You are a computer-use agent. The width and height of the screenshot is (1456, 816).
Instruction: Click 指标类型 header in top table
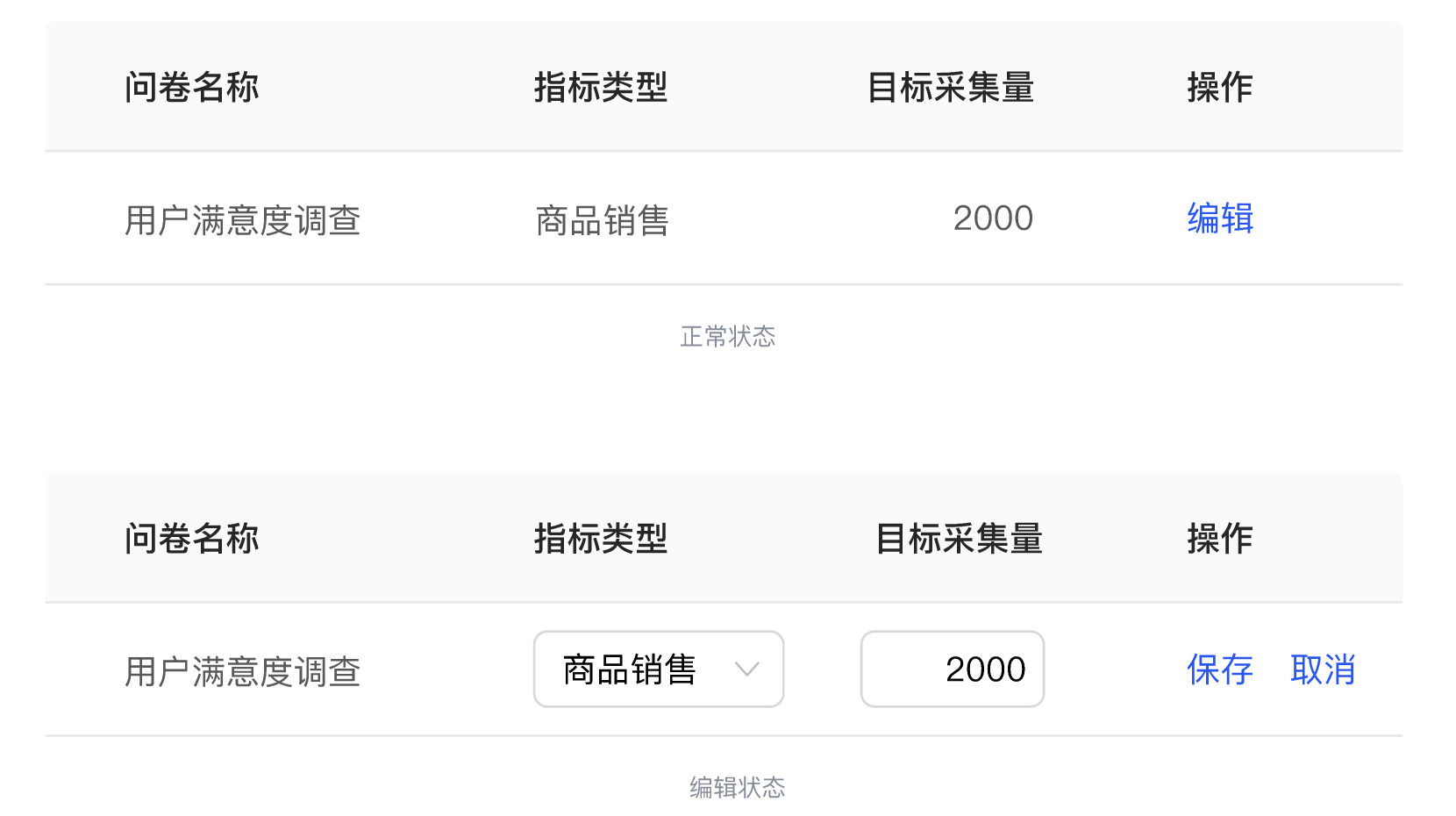click(602, 88)
